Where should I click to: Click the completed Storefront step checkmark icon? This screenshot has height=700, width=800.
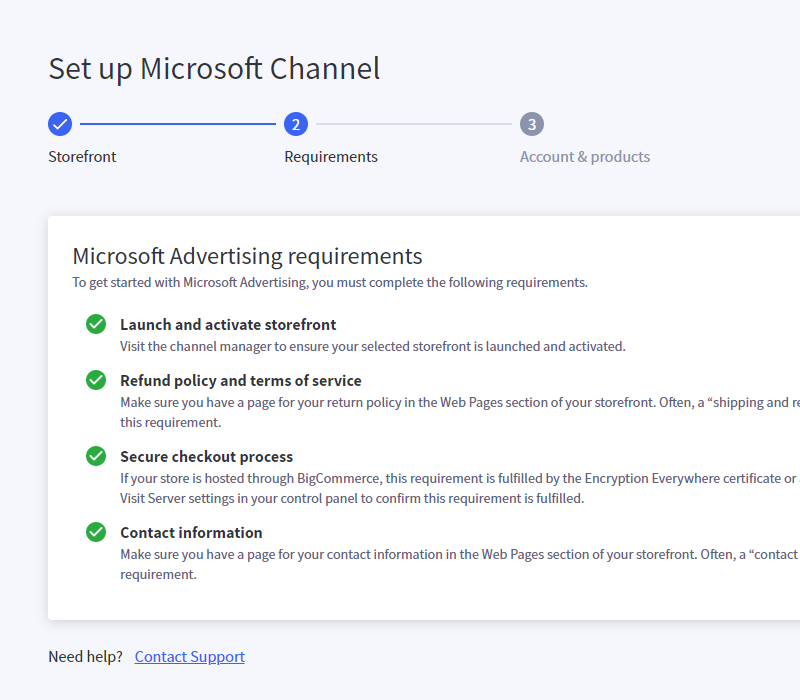[60, 124]
